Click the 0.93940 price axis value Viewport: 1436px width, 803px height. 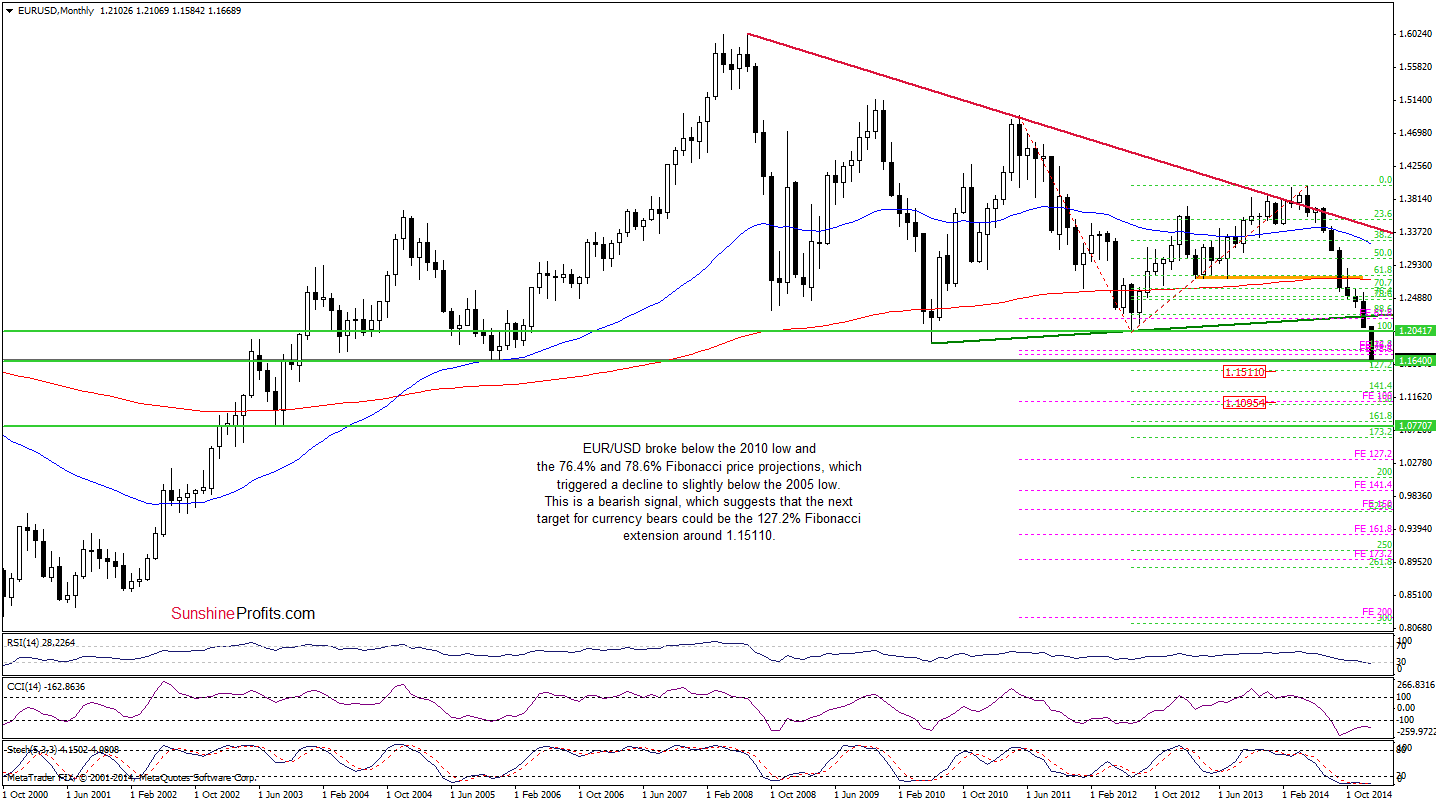point(1415,529)
